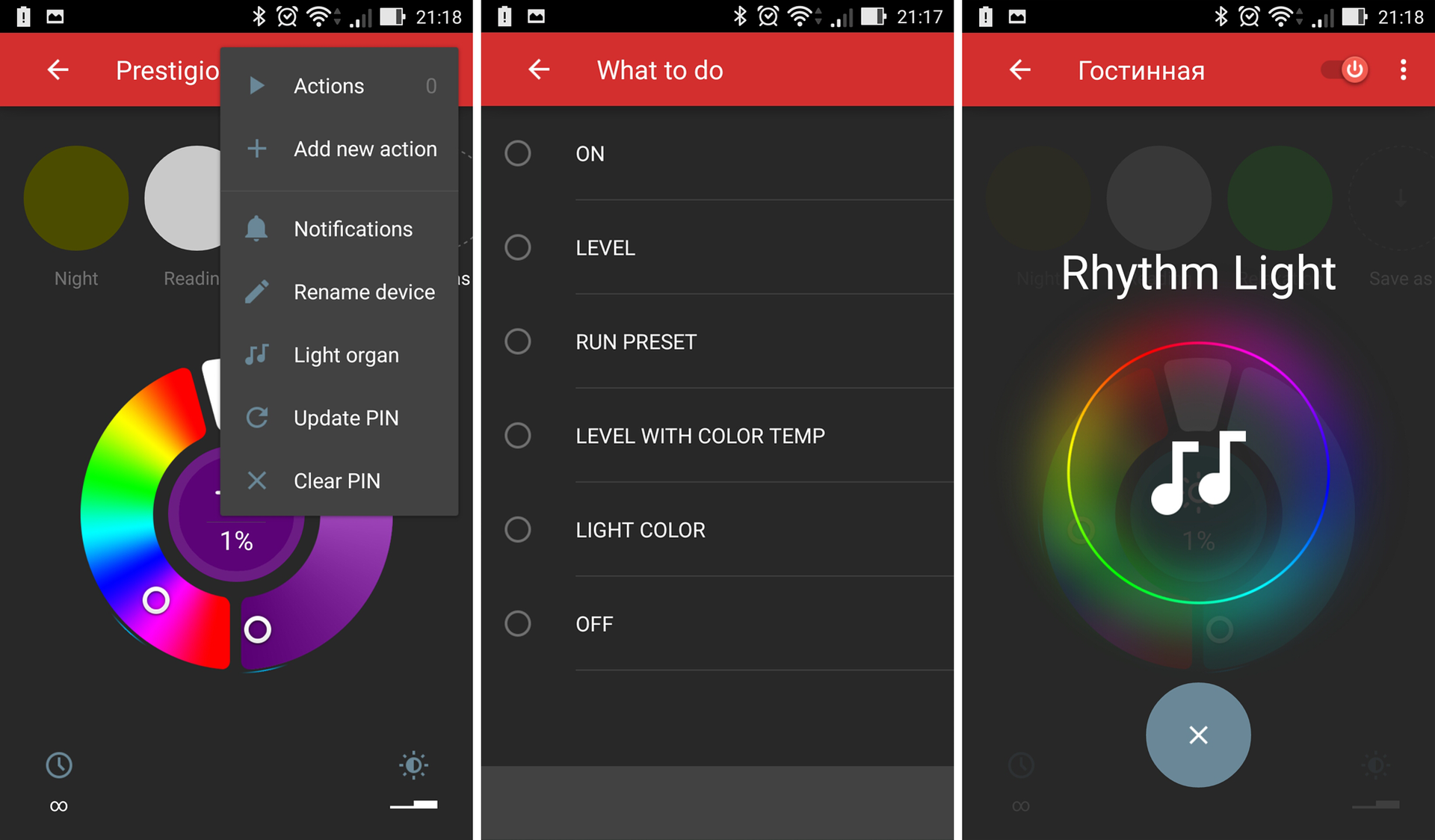Select the ON radio button
Screen dimensions: 1435x840
click(x=517, y=152)
